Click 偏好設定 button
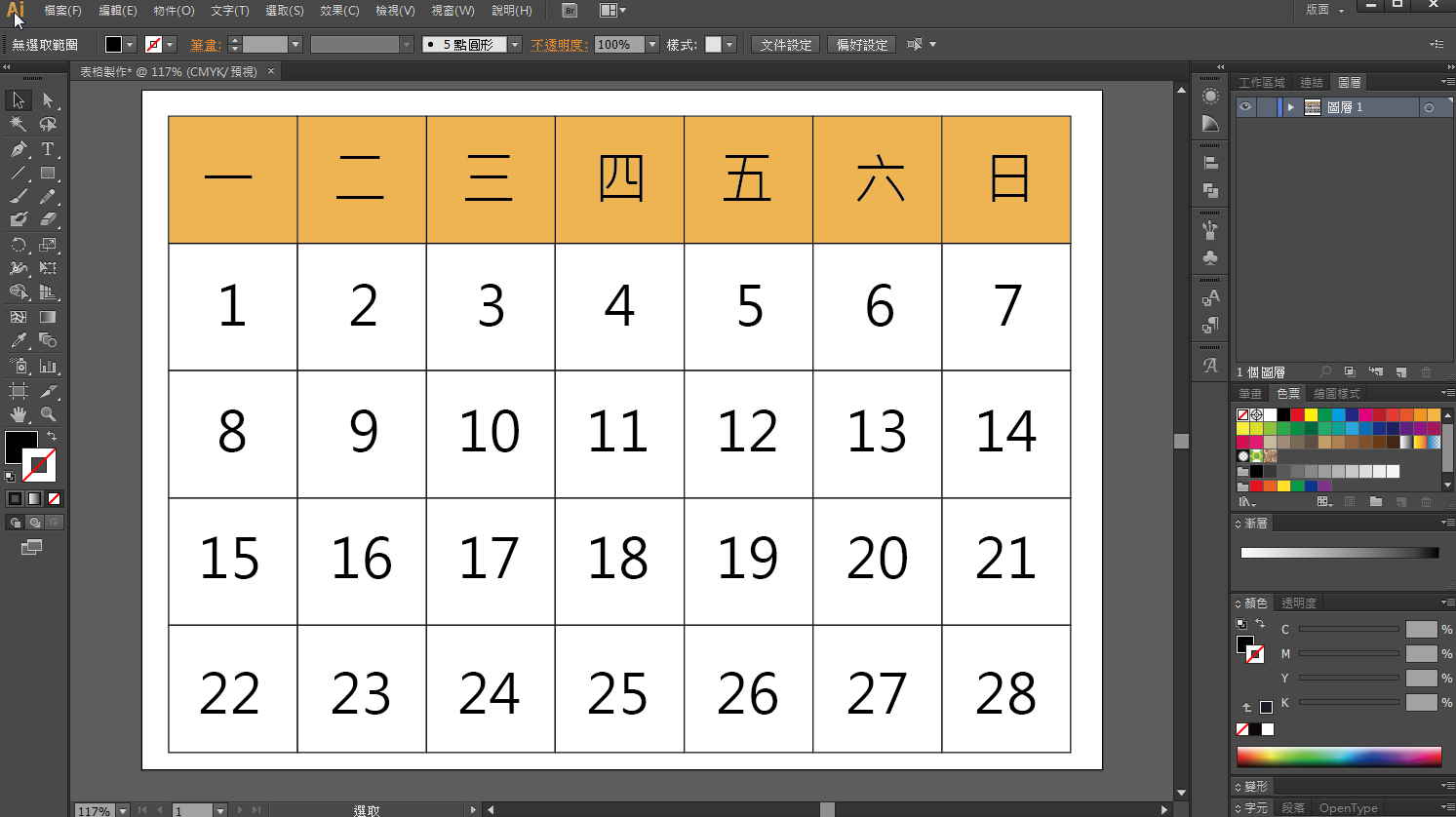The height and width of the screenshot is (817, 1456). pos(862,45)
